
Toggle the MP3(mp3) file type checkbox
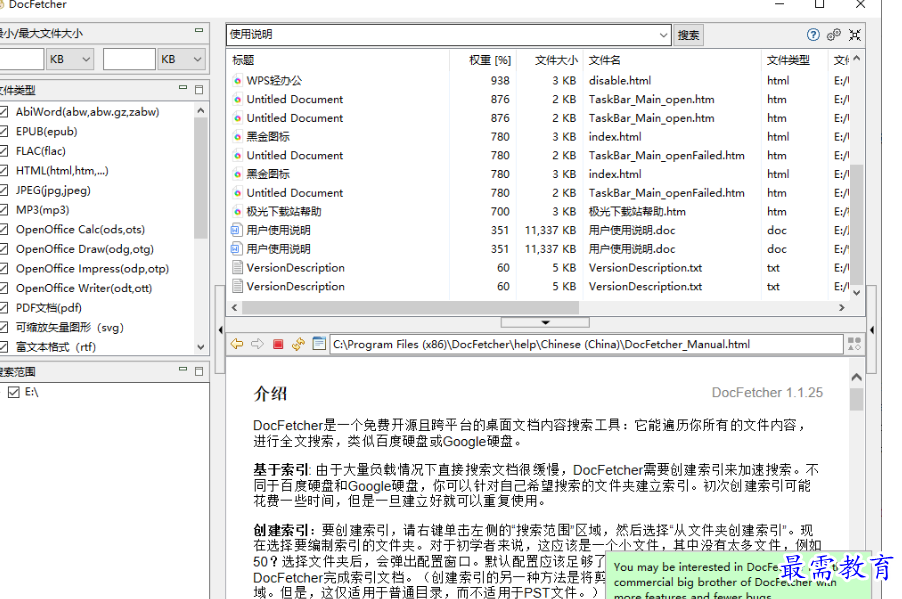[4, 210]
